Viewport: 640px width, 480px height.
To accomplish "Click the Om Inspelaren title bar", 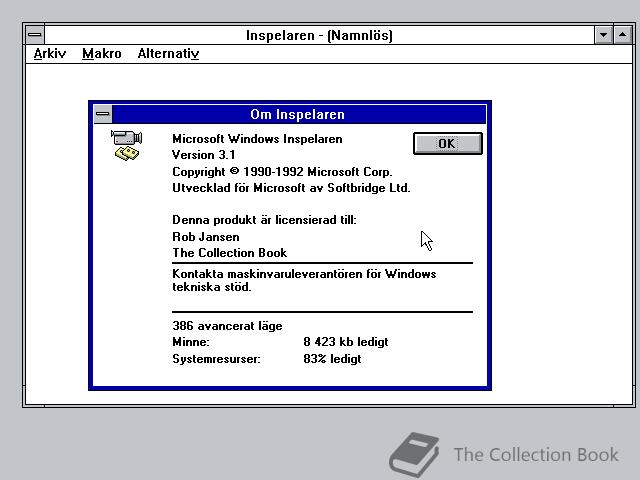I will (x=299, y=114).
